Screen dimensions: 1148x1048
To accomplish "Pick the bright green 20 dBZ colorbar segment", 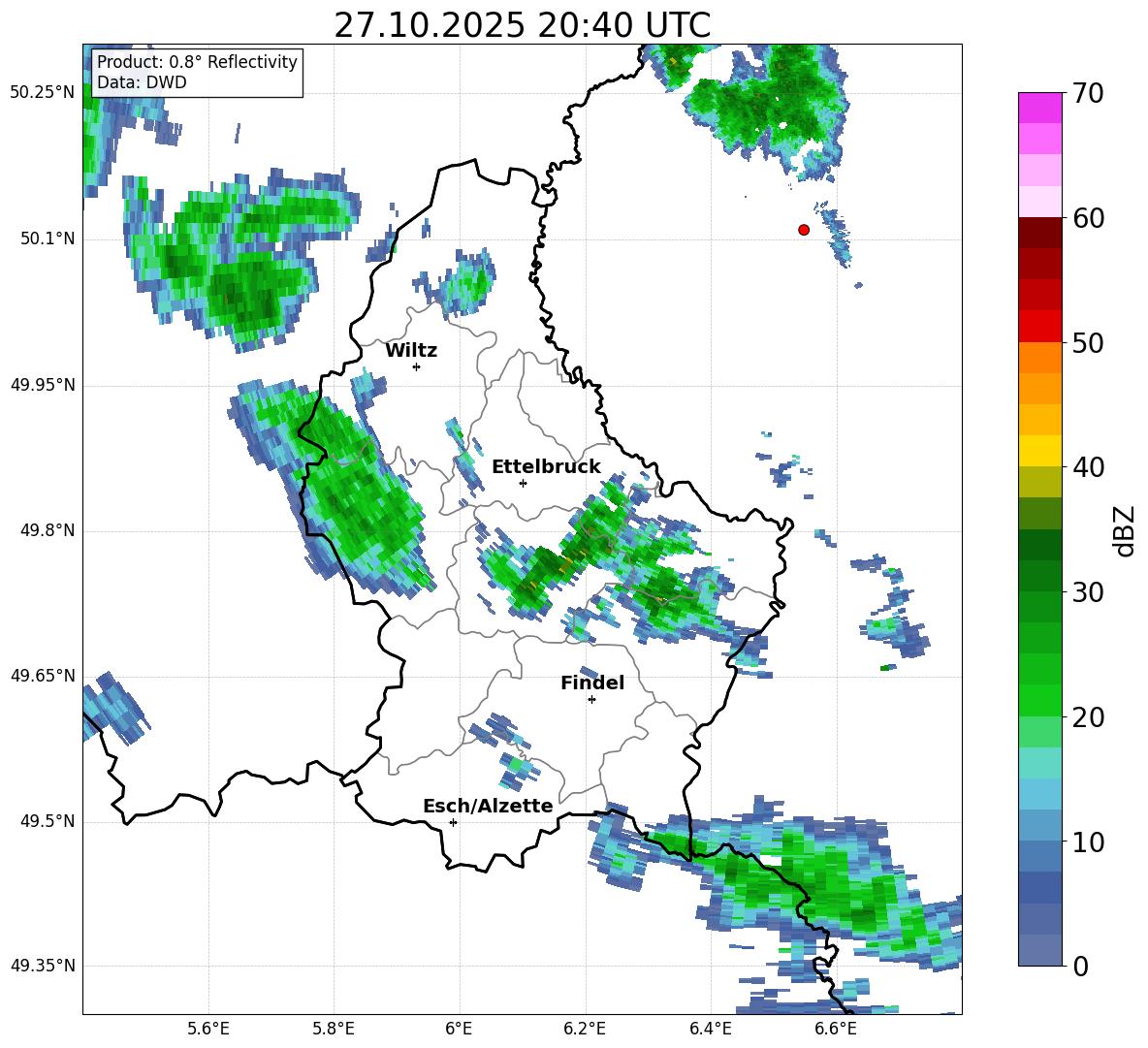I will click(1039, 700).
